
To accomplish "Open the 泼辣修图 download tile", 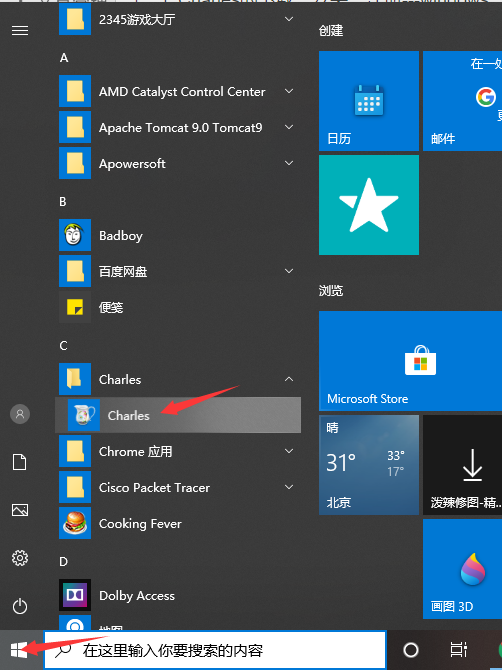I will 462,465.
